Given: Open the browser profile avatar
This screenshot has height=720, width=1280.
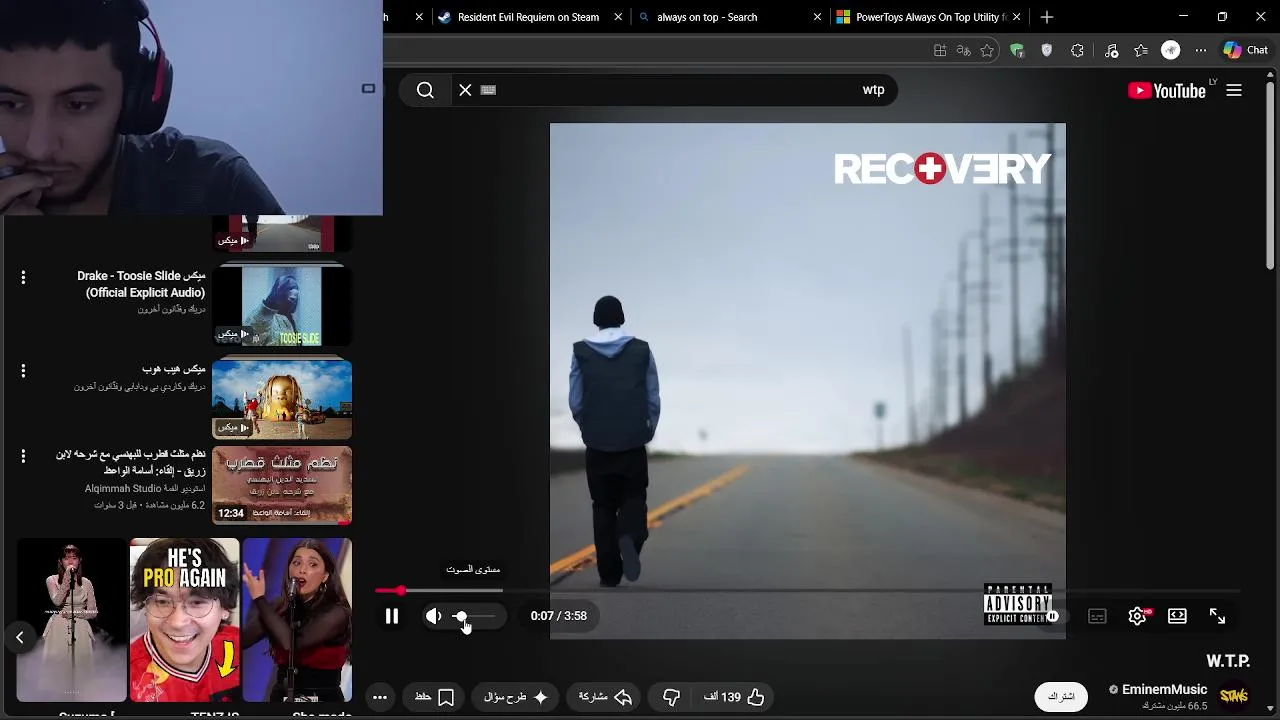Looking at the screenshot, I should (x=1171, y=50).
